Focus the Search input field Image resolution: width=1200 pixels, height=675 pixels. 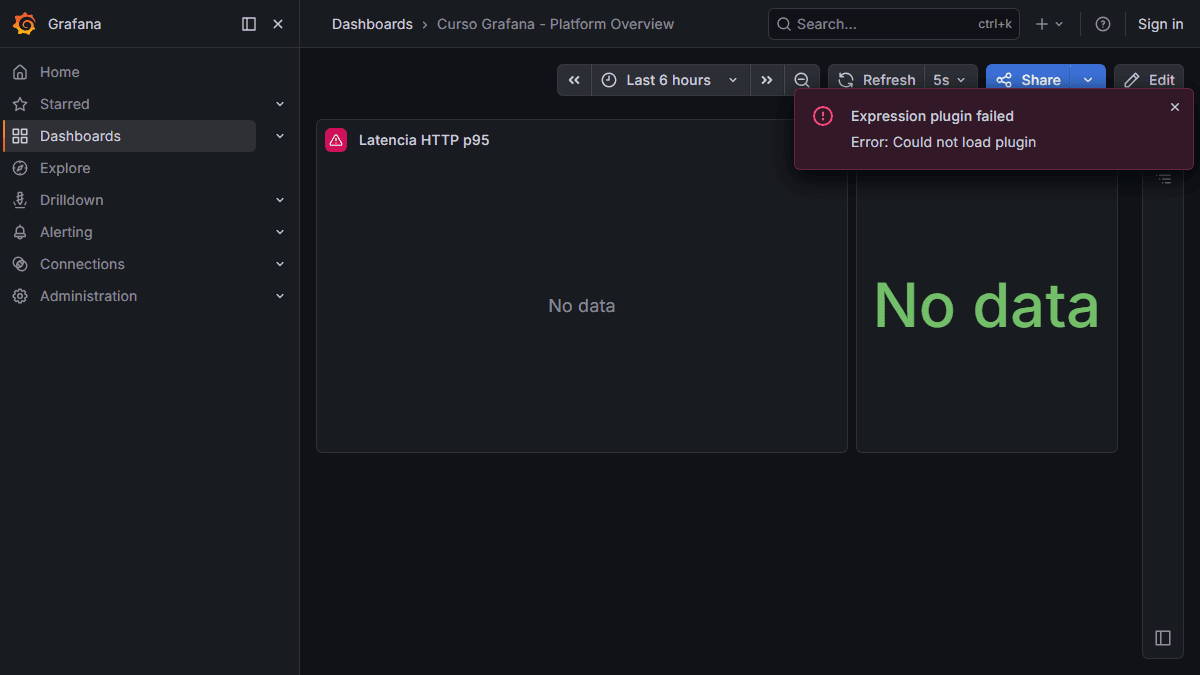894,24
